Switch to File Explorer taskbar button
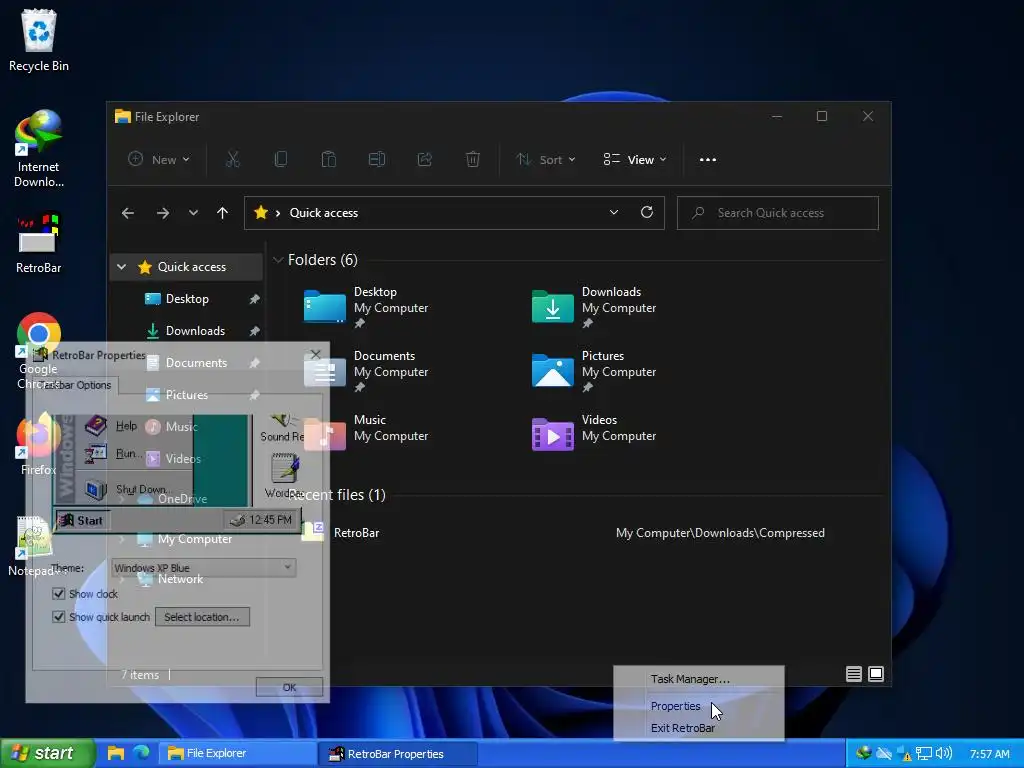The height and width of the screenshot is (768, 1024). tap(238, 754)
